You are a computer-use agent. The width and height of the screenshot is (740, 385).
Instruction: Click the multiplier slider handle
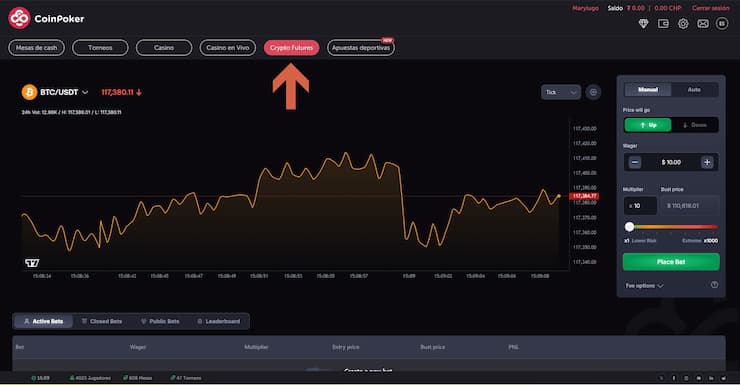point(629,227)
